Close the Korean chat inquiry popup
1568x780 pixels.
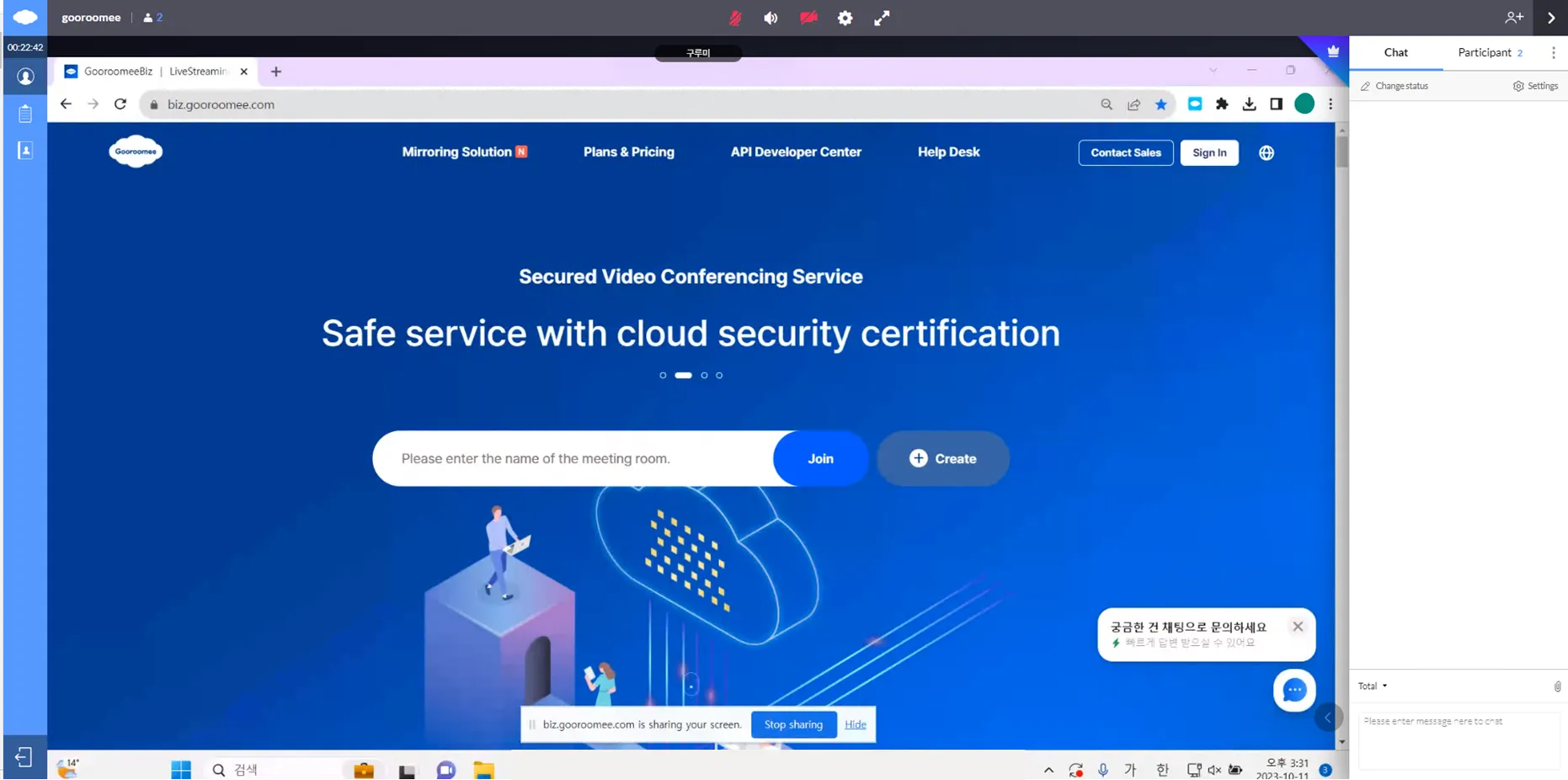(1298, 627)
